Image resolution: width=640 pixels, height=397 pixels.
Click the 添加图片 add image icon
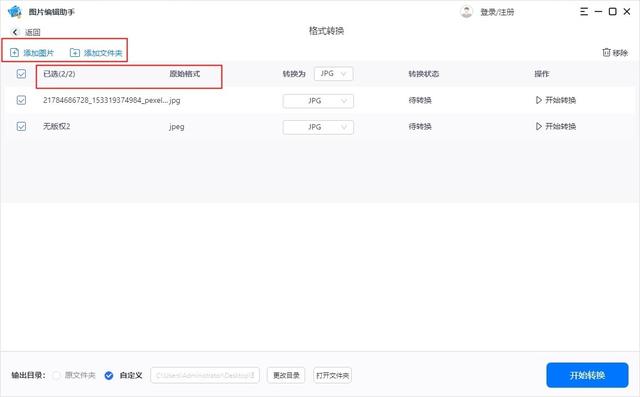tap(14, 53)
